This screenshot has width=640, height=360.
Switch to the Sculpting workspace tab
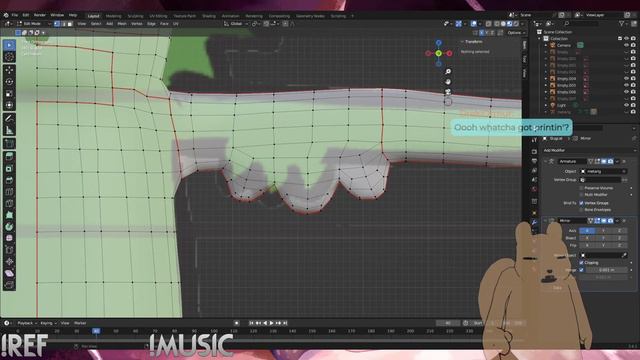[135, 16]
